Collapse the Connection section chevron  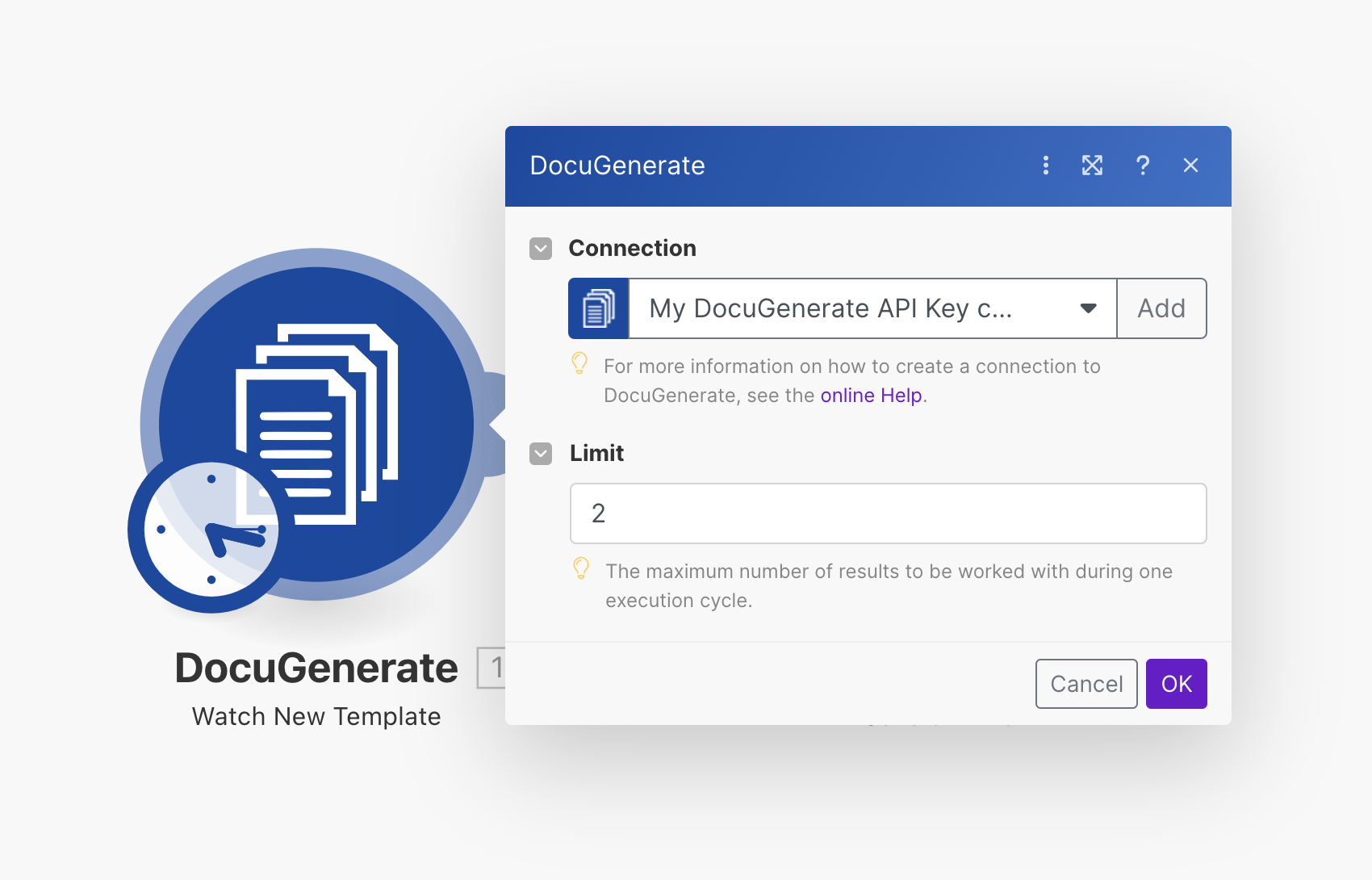(x=541, y=249)
